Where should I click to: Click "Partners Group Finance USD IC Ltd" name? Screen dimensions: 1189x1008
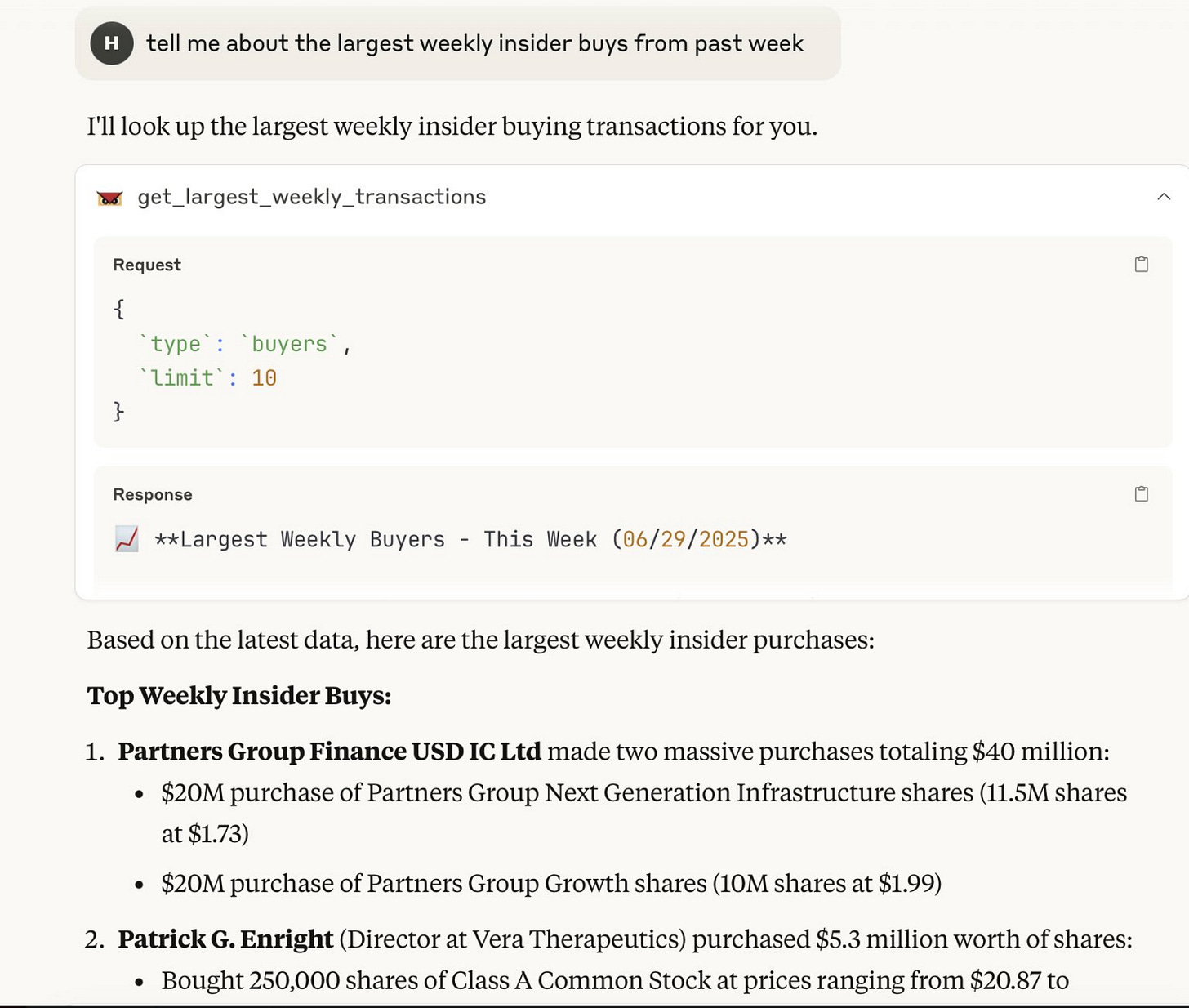pos(329,751)
